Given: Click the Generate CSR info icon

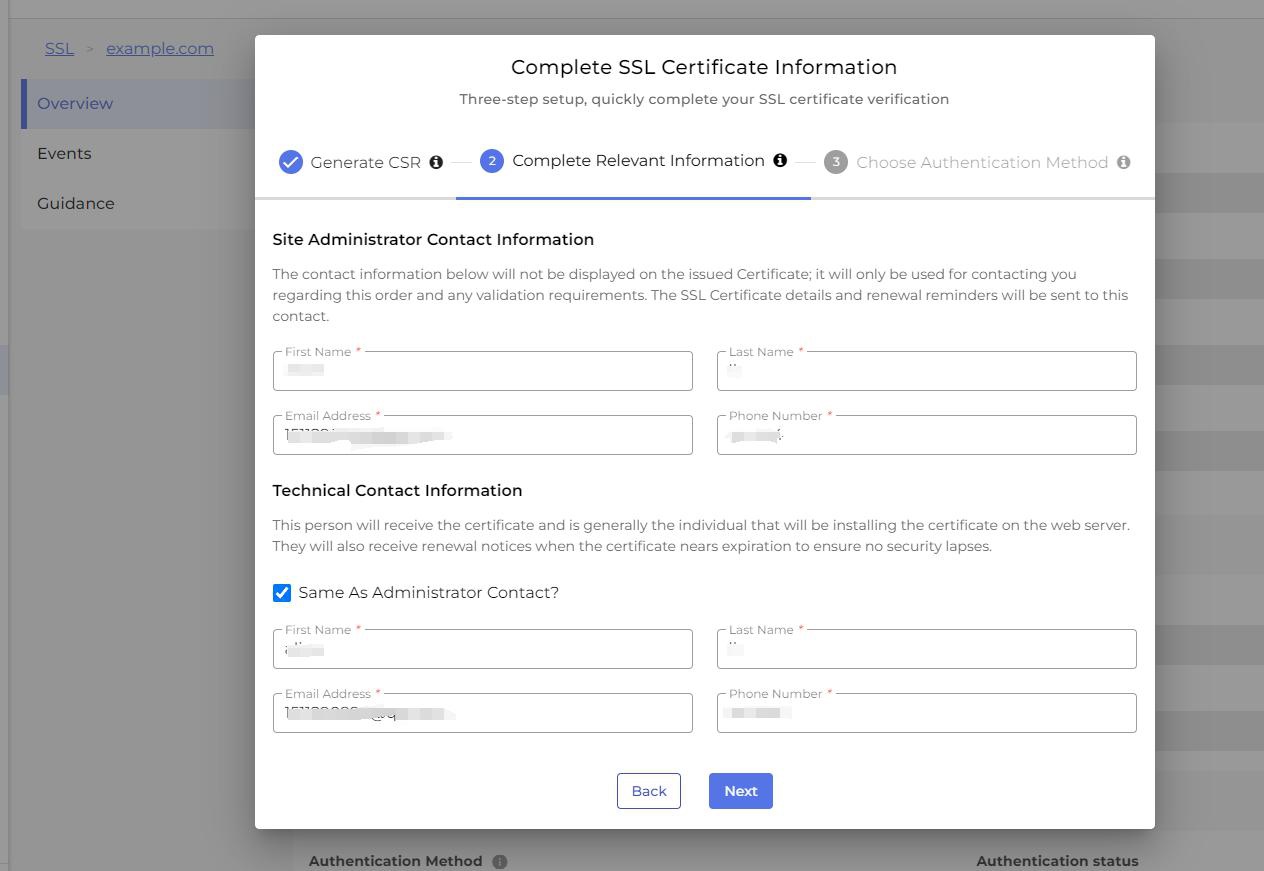Looking at the screenshot, I should click(436, 162).
